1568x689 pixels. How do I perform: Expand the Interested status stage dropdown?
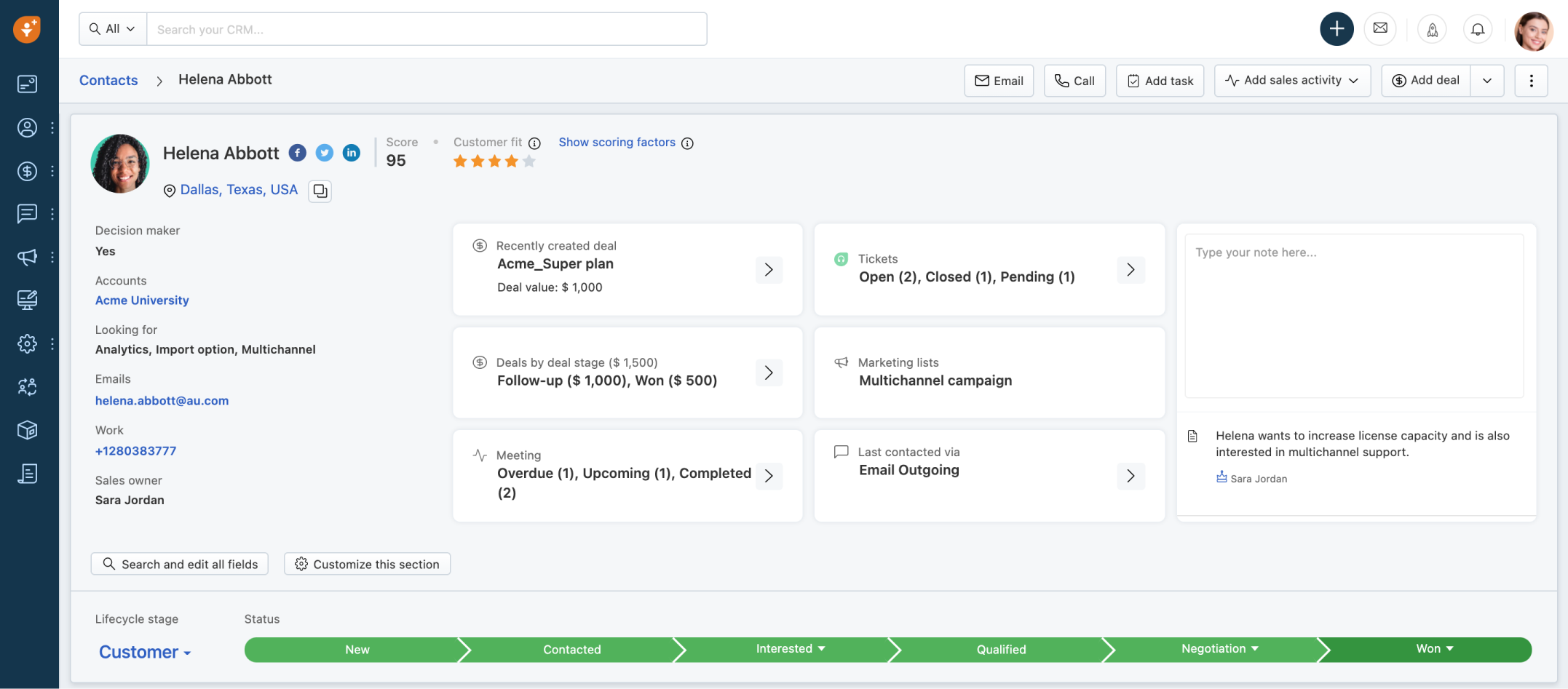(x=822, y=648)
